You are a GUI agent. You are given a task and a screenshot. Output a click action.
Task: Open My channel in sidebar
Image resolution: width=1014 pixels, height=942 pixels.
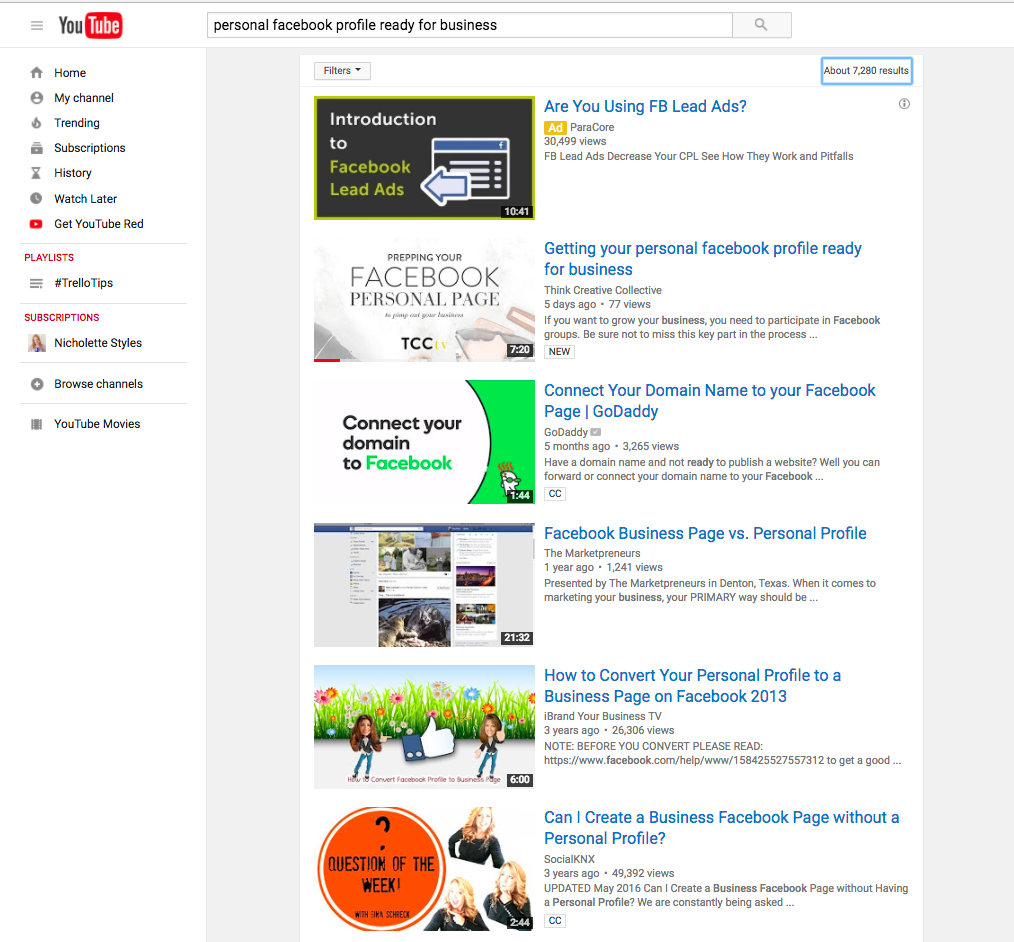point(84,98)
